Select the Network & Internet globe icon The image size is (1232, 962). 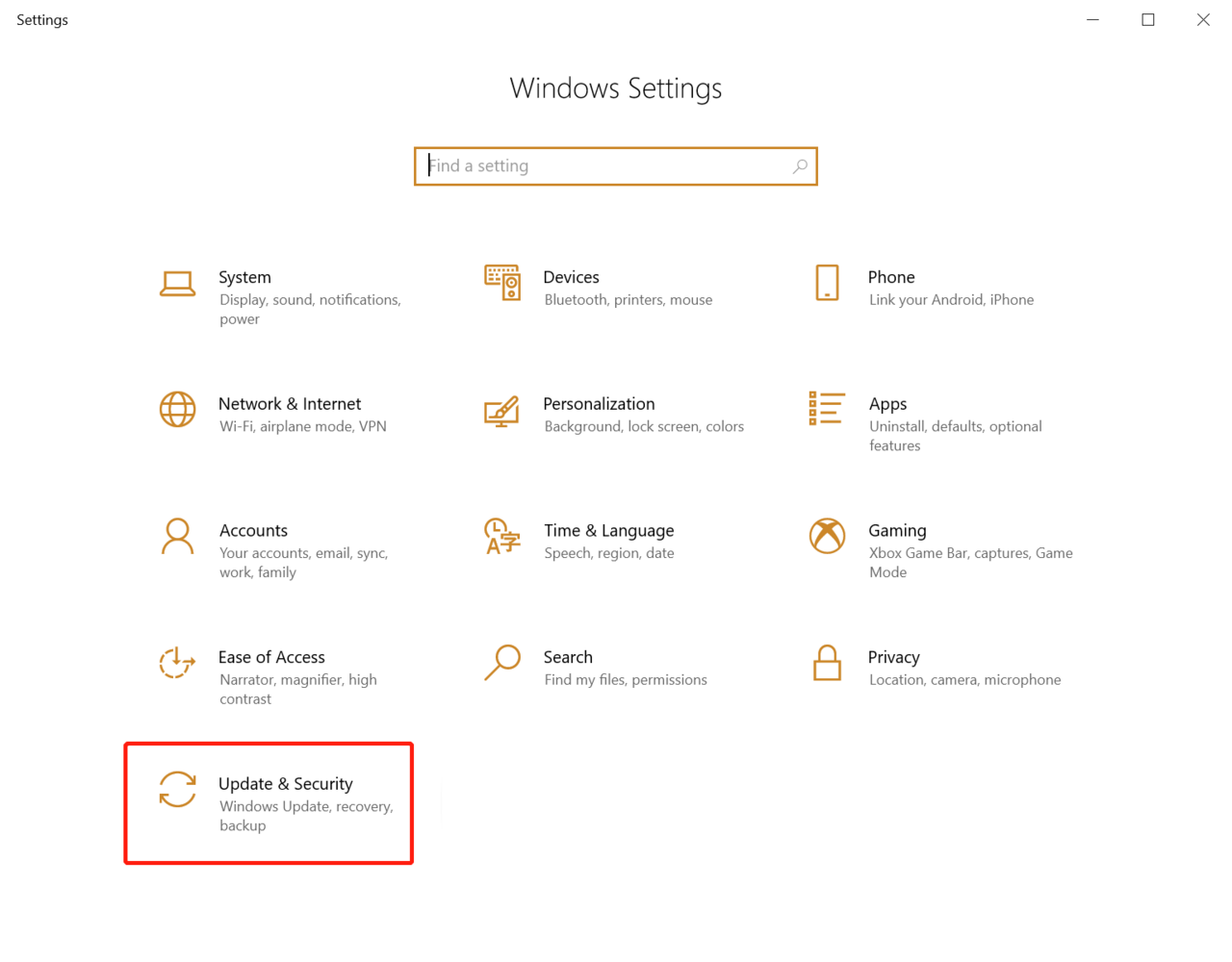point(177,410)
